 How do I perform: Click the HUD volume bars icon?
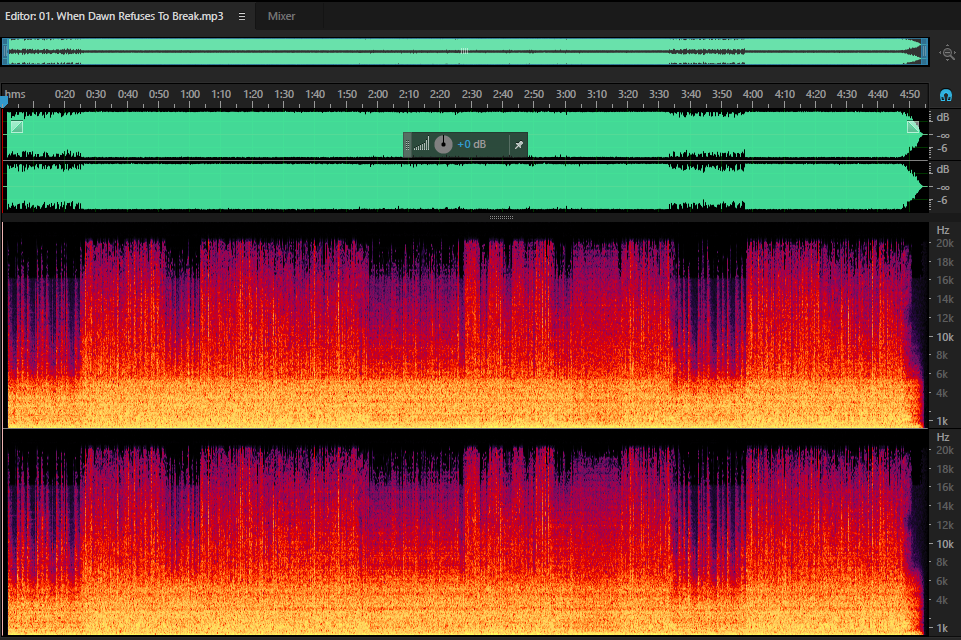coord(421,145)
